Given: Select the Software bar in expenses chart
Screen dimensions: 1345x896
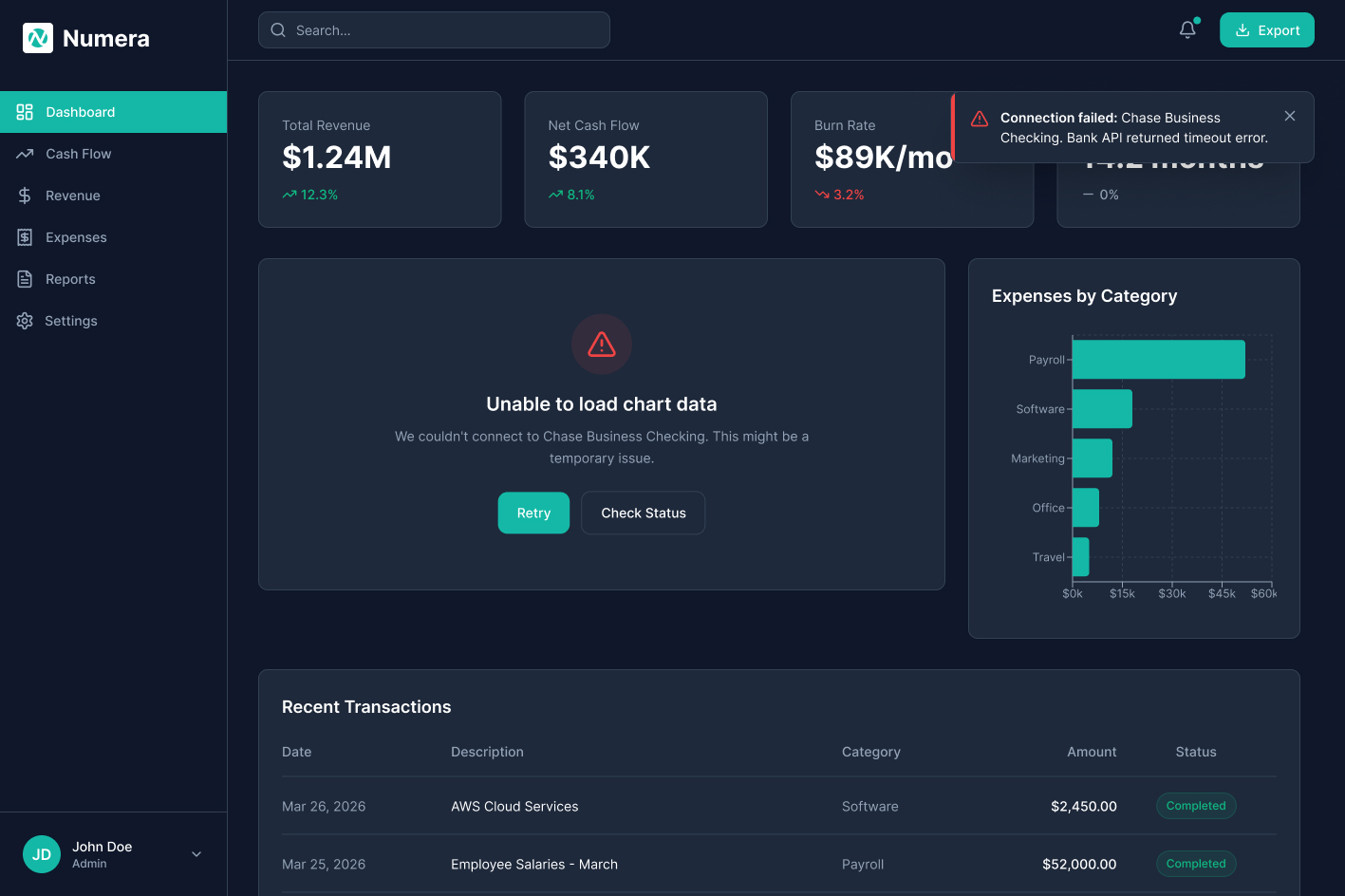Looking at the screenshot, I should coord(1102,409).
